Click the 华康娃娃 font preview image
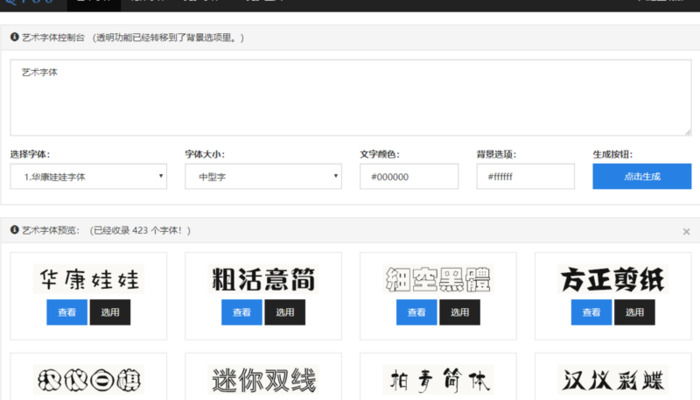Image resolution: width=700 pixels, height=400 pixels. point(88,279)
